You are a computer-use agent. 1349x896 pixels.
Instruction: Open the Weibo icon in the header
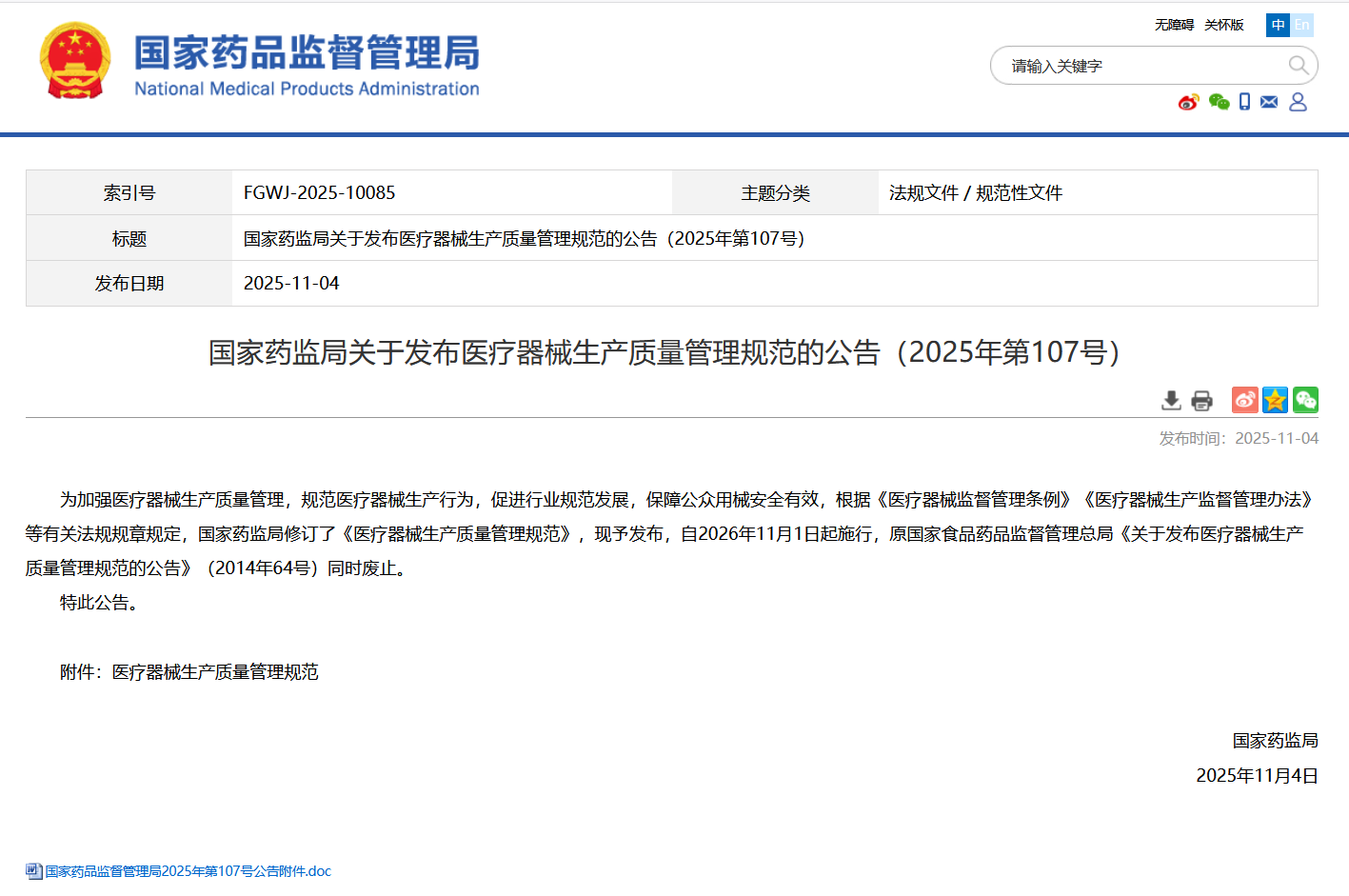pyautogui.click(x=1188, y=102)
